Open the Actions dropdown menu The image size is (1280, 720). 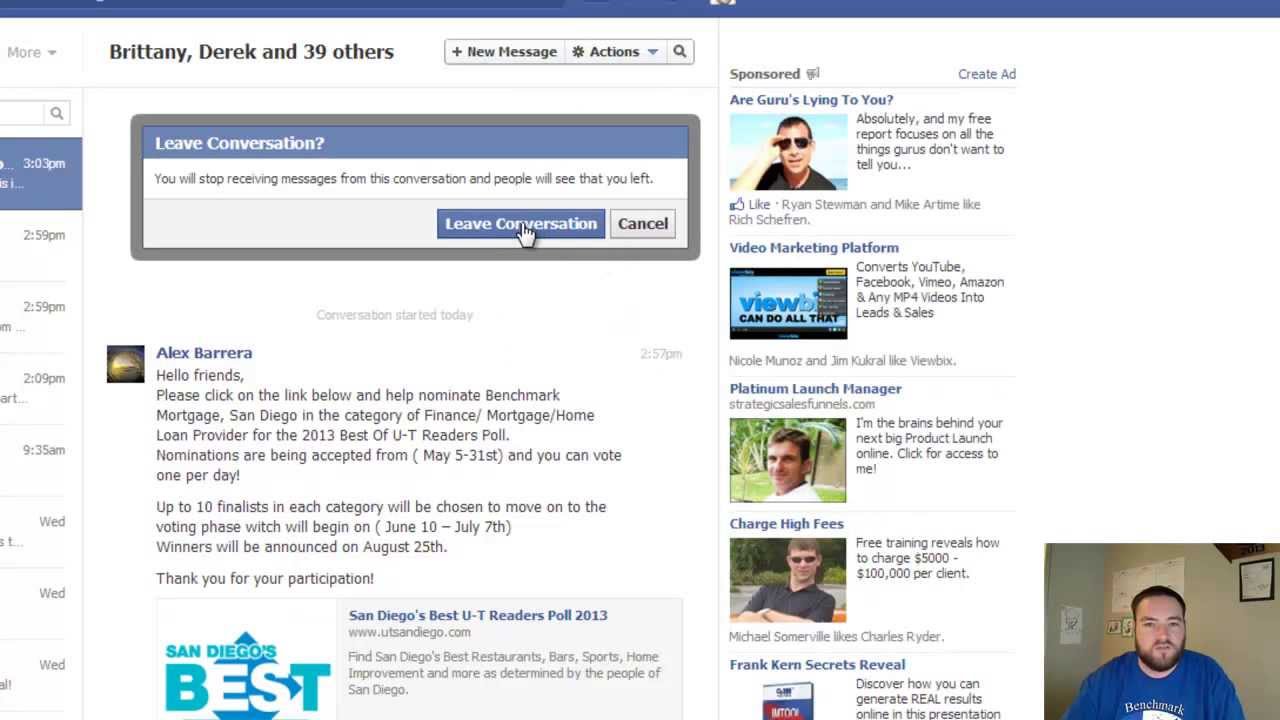point(615,52)
